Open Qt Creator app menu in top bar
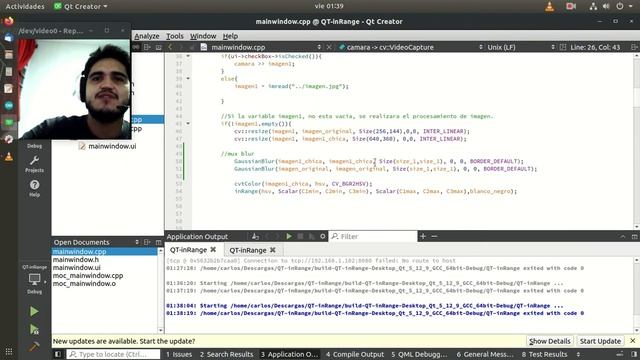The width and height of the screenshot is (640, 360). [81, 7]
